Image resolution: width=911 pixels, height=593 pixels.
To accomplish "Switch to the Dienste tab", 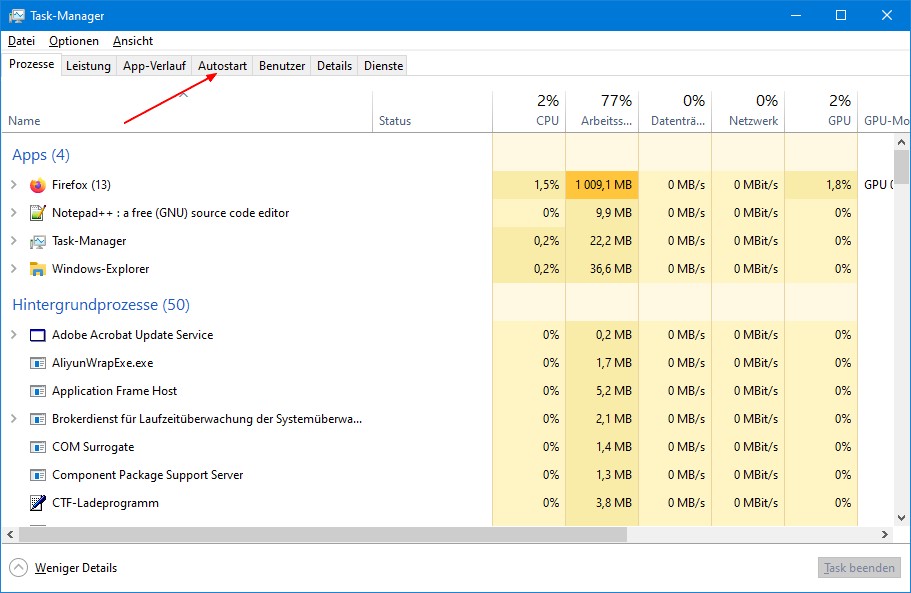I will click(383, 66).
